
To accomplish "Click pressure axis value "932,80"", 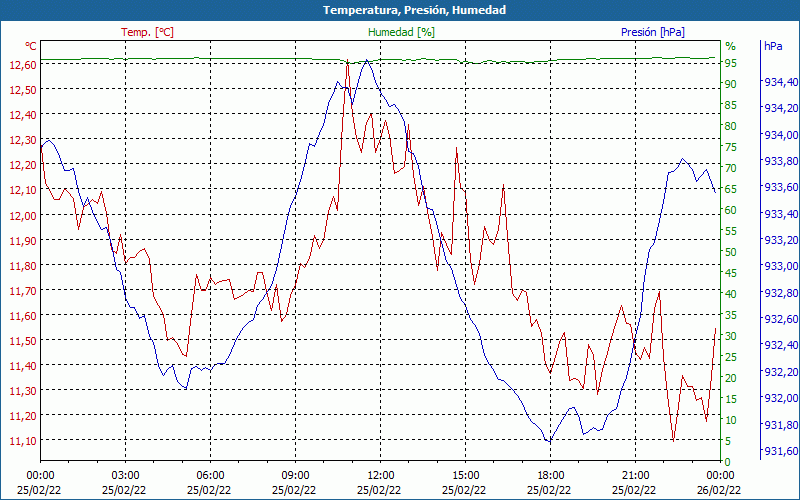I will (781, 292).
